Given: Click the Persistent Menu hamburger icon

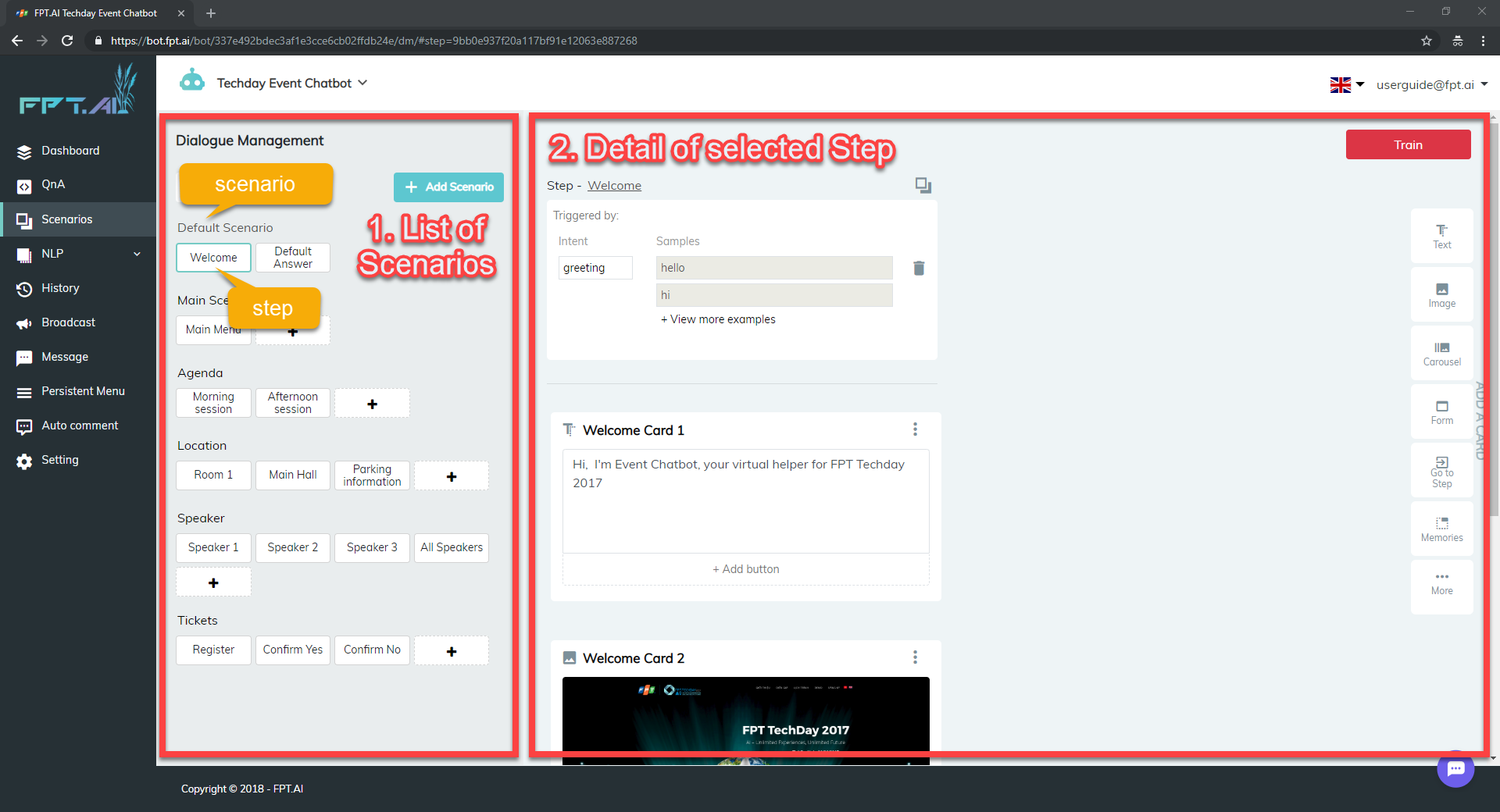Looking at the screenshot, I should [24, 392].
